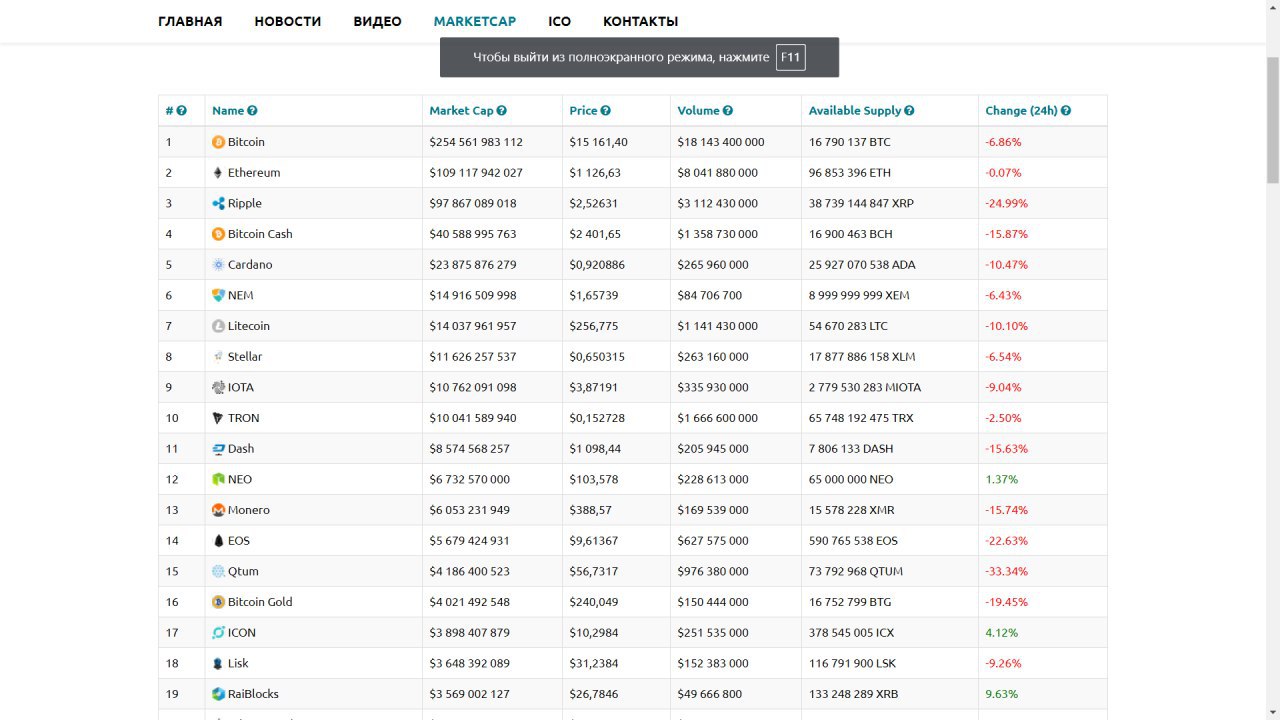
Task: Click the F11 key hint in fullscreen notice
Action: (790, 57)
